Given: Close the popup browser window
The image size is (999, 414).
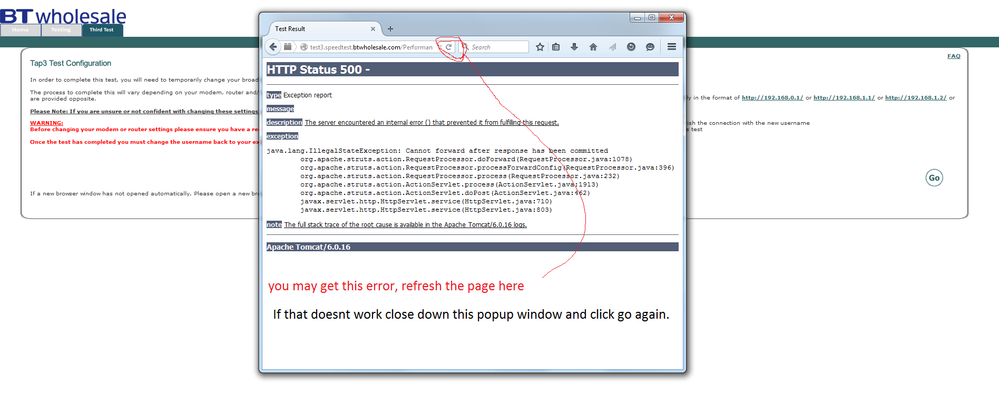Looking at the screenshot, I should point(672,18).
